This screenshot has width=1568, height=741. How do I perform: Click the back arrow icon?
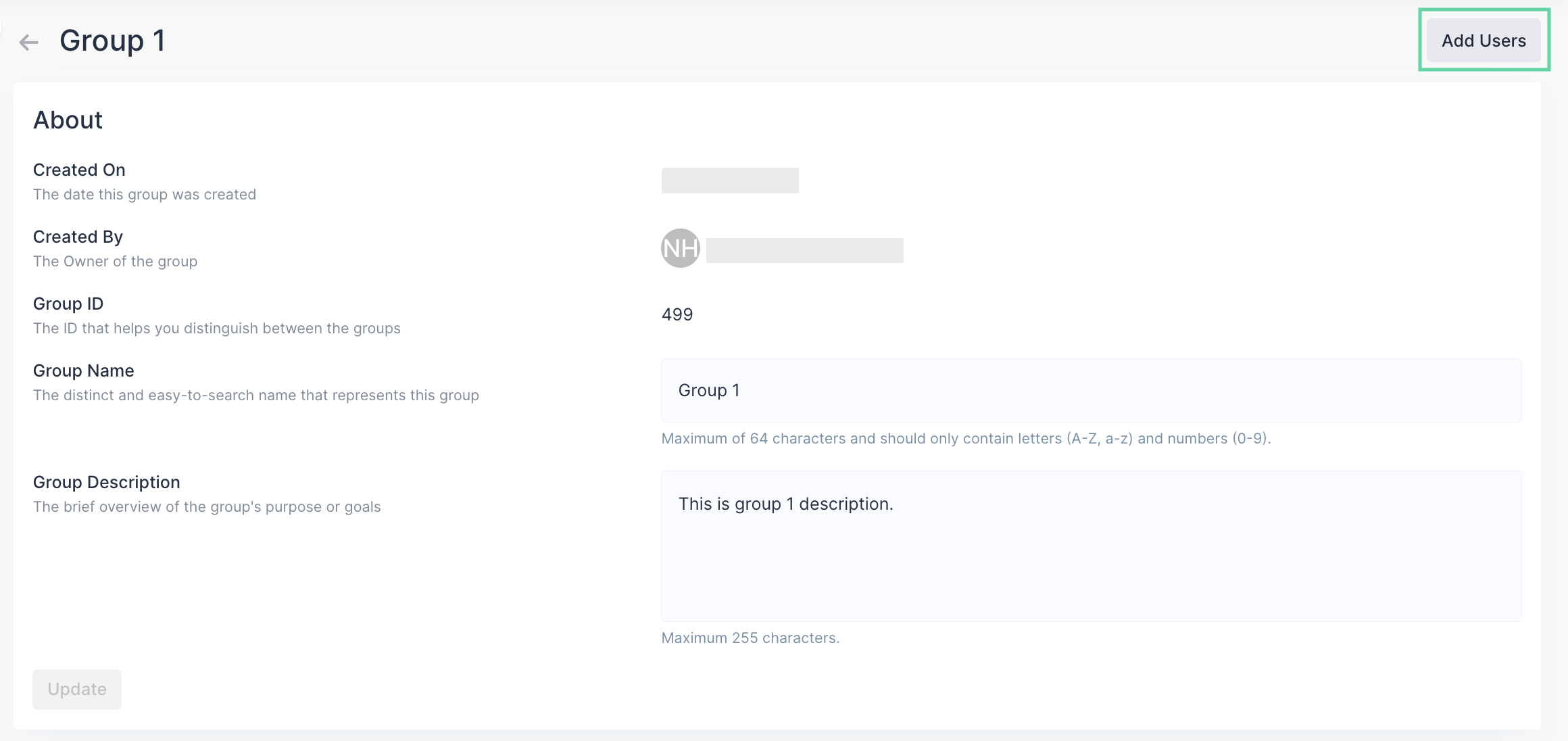tap(28, 42)
